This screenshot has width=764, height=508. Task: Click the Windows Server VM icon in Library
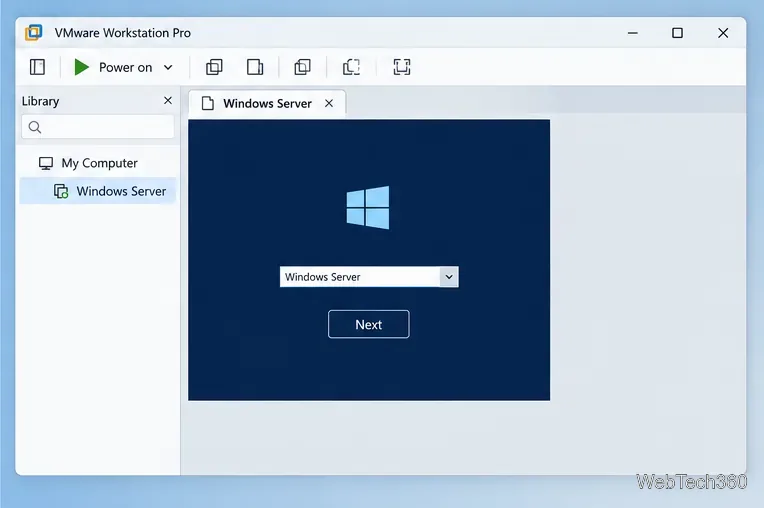point(61,191)
